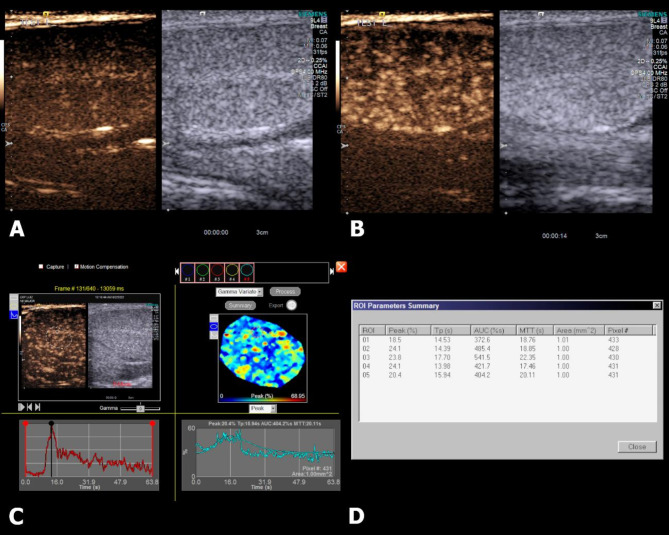Viewport: 669px width, 535px height.
Task: Go to previous ROI with left arrow
Action: click(x=177, y=271)
